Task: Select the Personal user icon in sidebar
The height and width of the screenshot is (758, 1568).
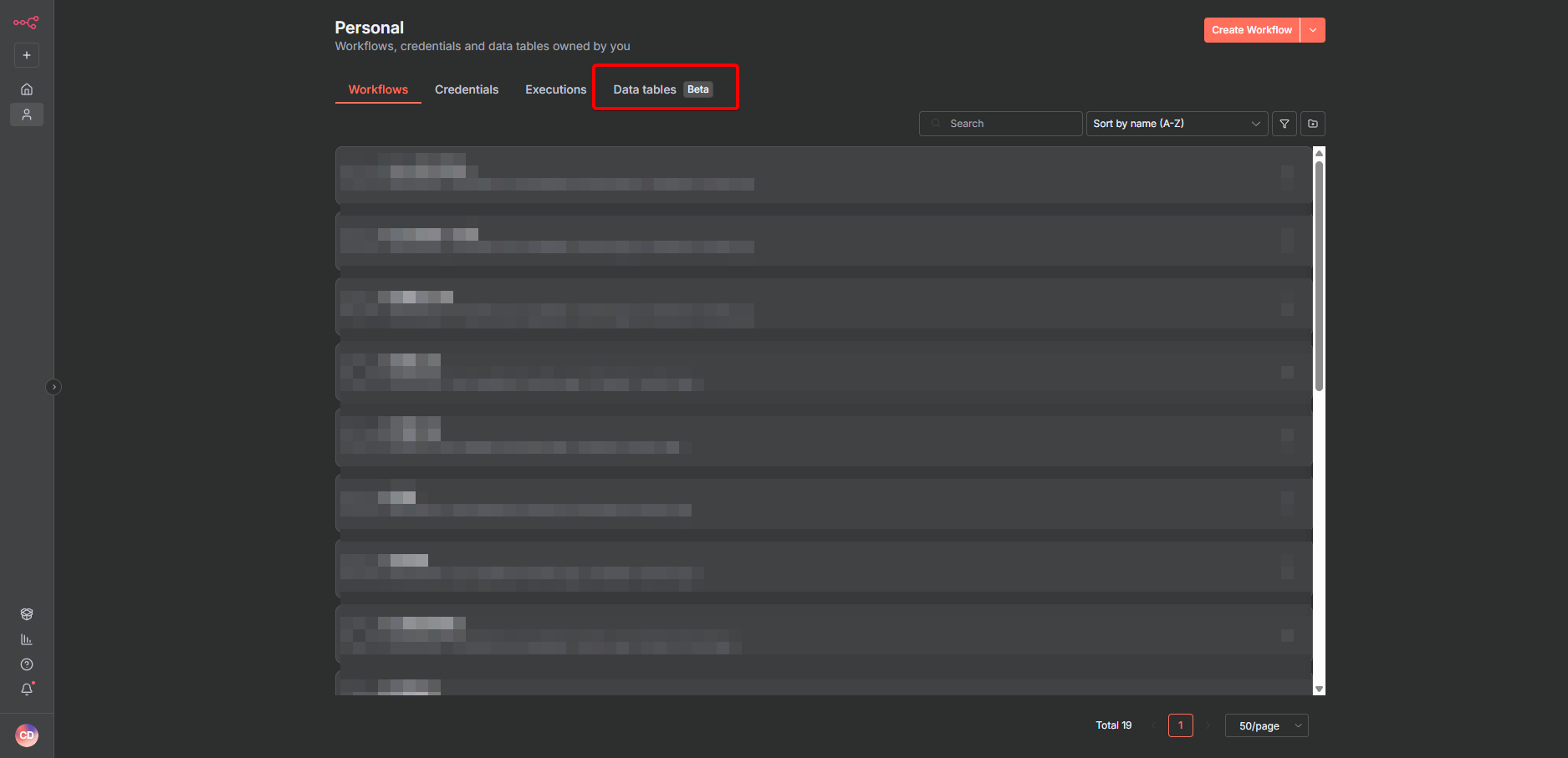Action: [x=27, y=114]
